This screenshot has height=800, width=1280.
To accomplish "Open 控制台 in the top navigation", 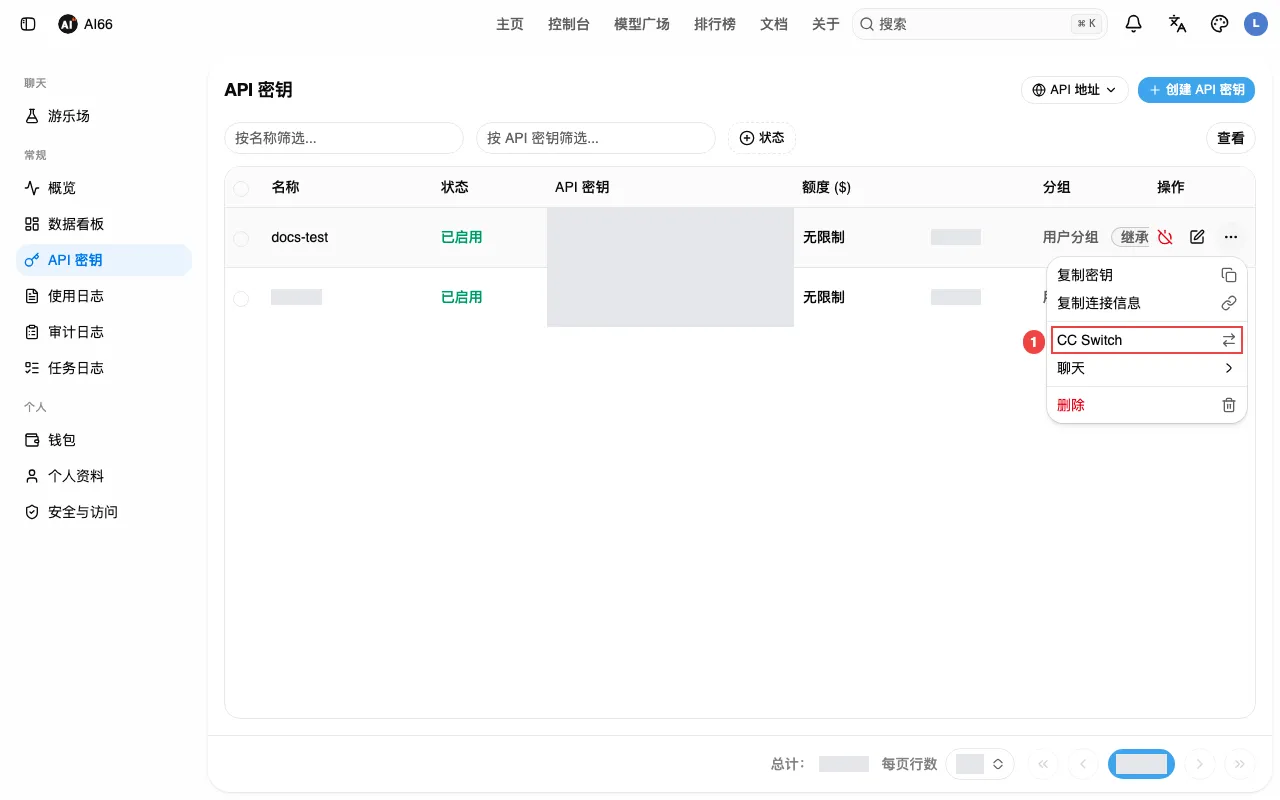I will click(569, 24).
